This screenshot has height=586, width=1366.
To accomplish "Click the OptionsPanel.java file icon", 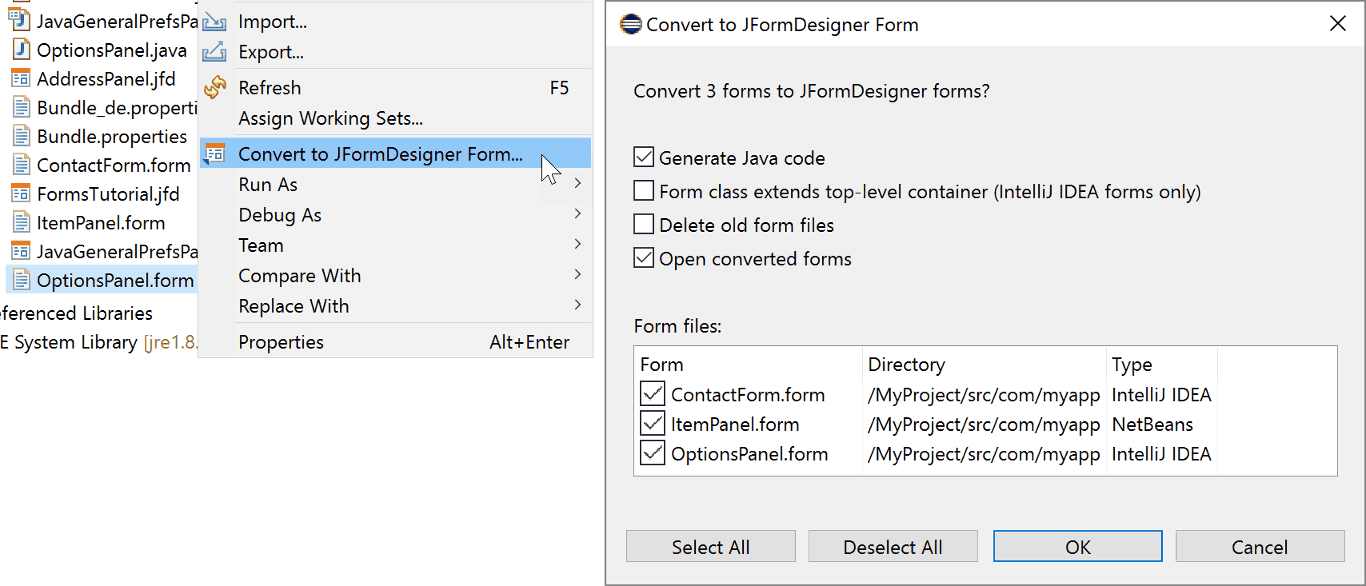I will [x=21, y=49].
